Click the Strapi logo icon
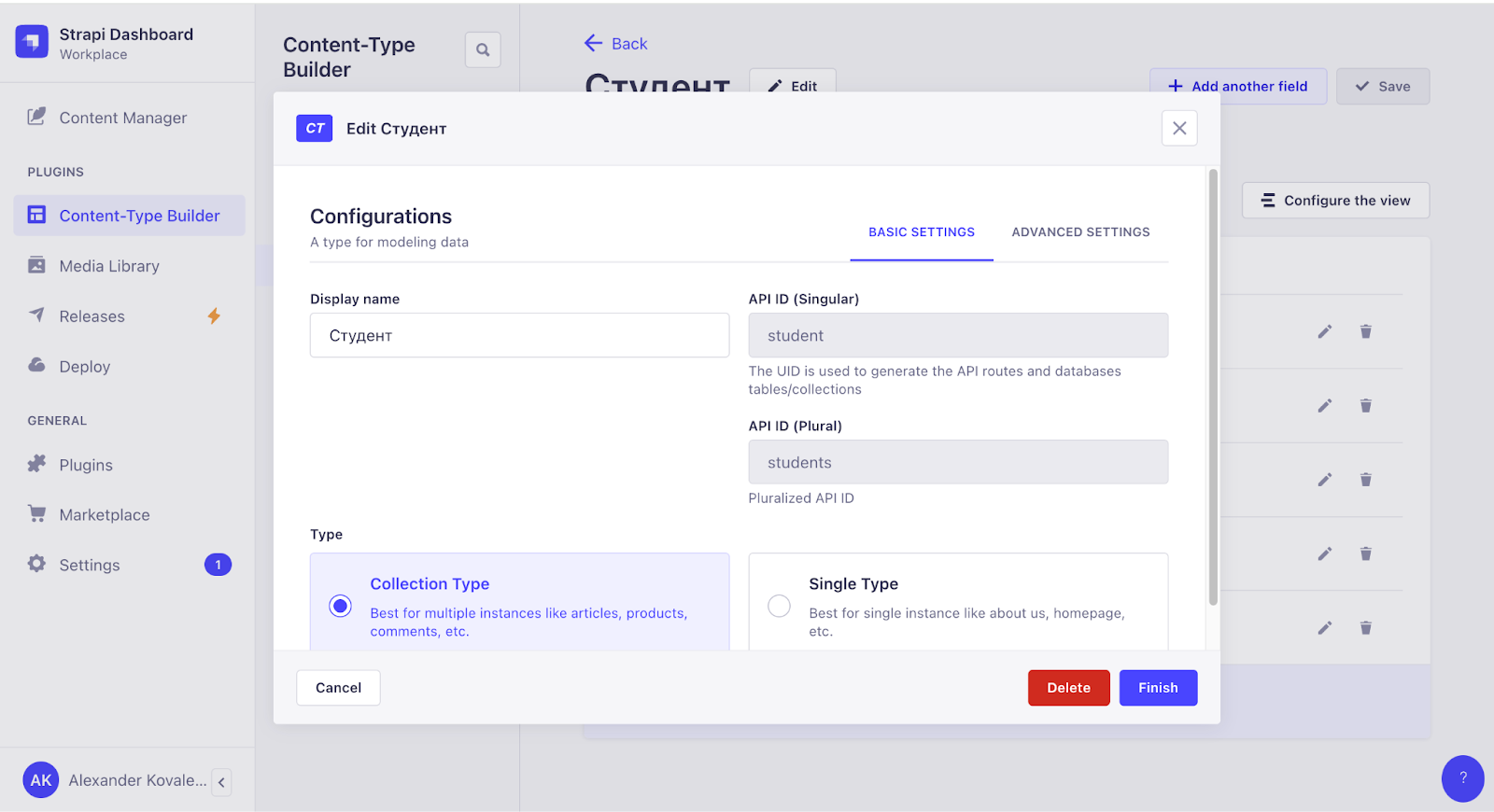 32,42
